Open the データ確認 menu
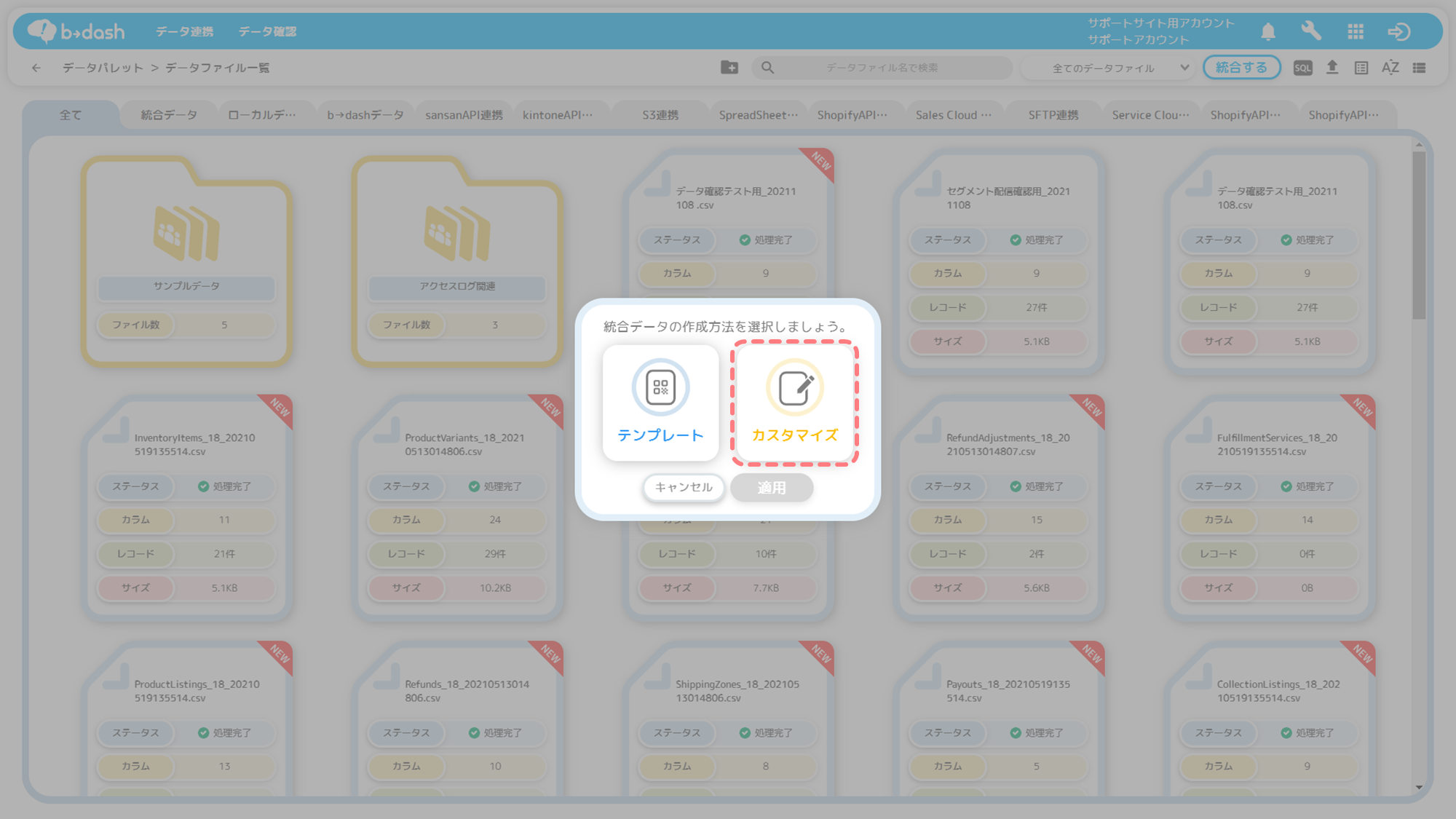This screenshot has height=819, width=1456. pos(267,31)
